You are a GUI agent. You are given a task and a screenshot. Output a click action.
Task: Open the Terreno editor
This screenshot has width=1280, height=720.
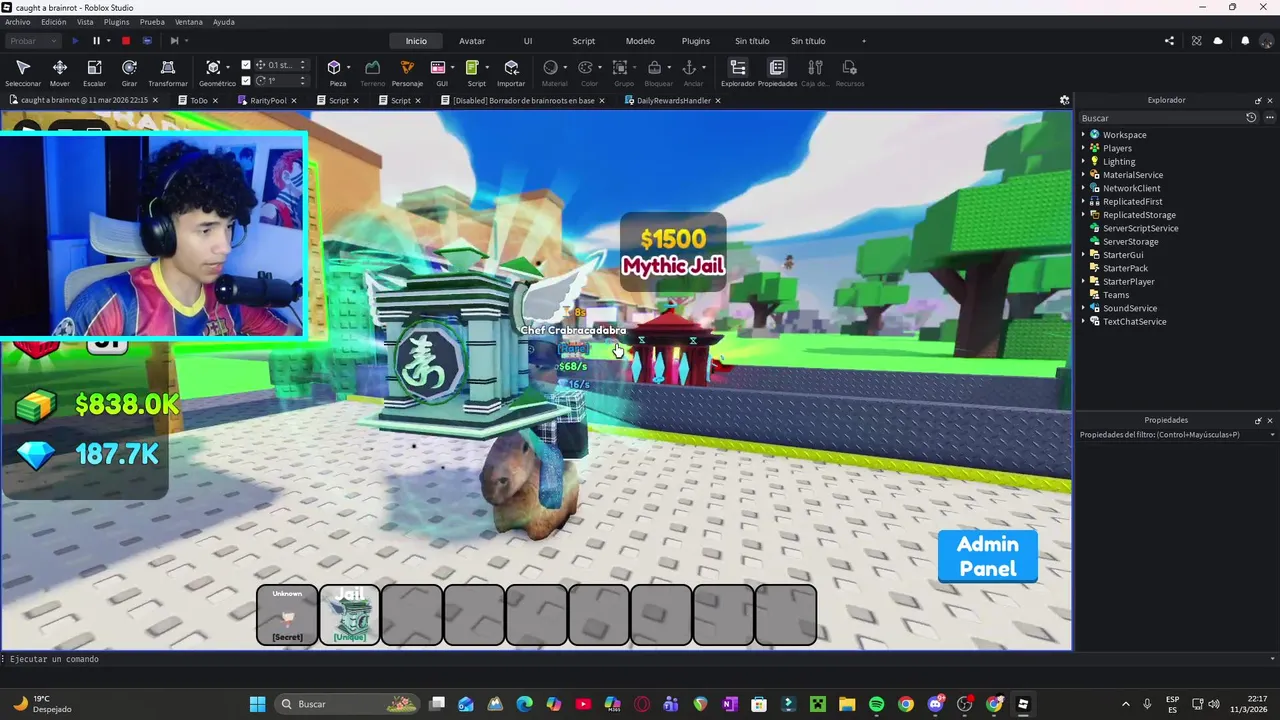372,72
